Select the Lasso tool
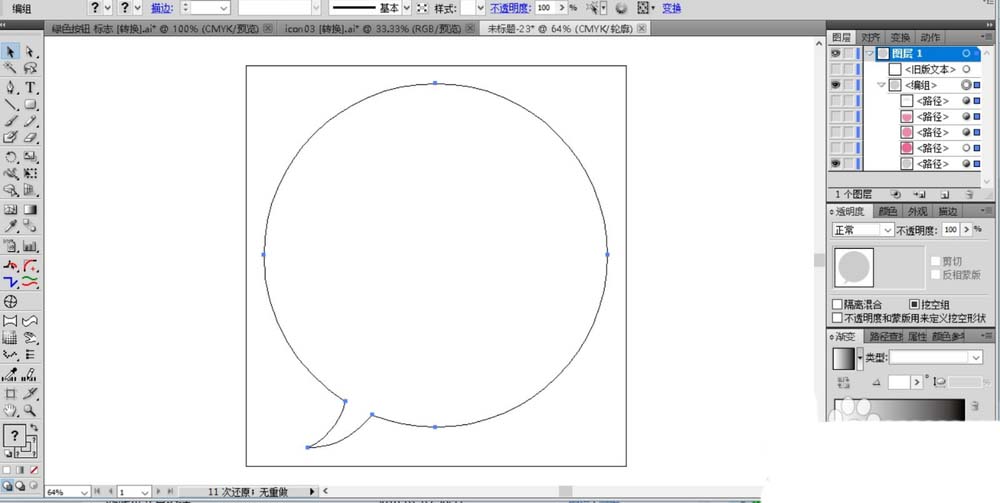The image size is (1000, 503). pos(30,68)
